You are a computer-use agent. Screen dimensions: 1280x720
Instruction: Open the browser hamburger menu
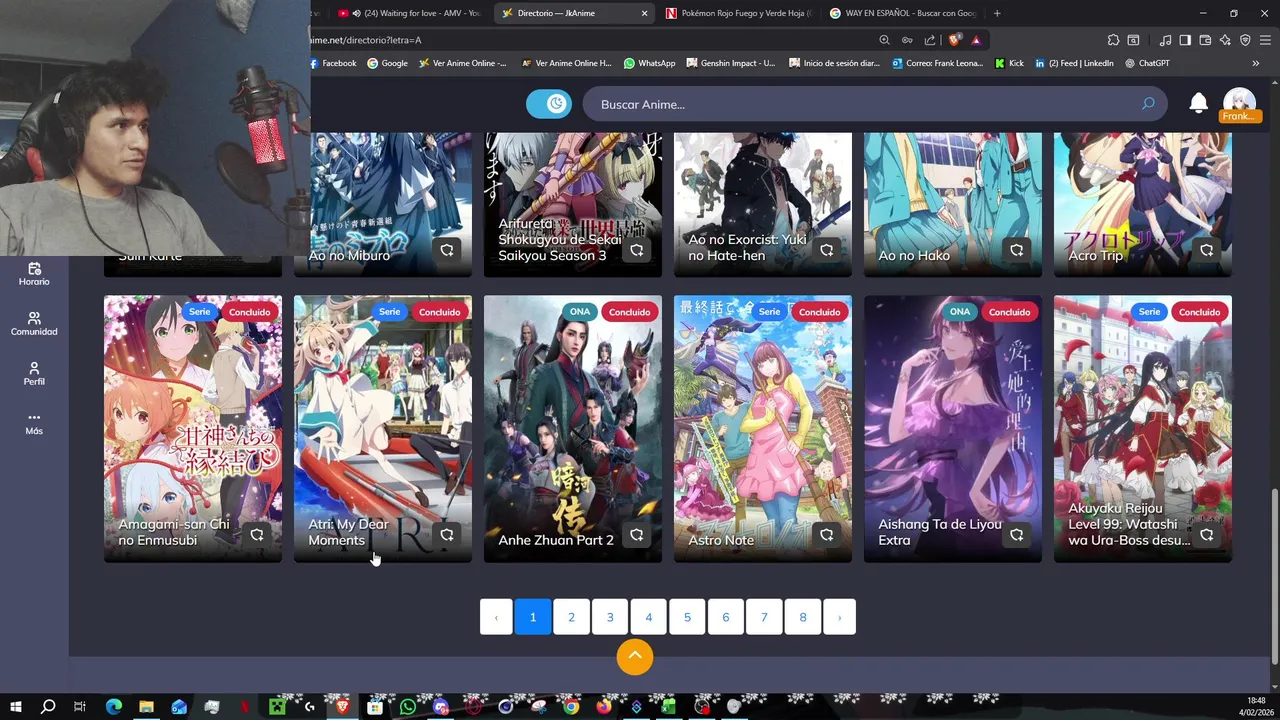click(x=1264, y=40)
